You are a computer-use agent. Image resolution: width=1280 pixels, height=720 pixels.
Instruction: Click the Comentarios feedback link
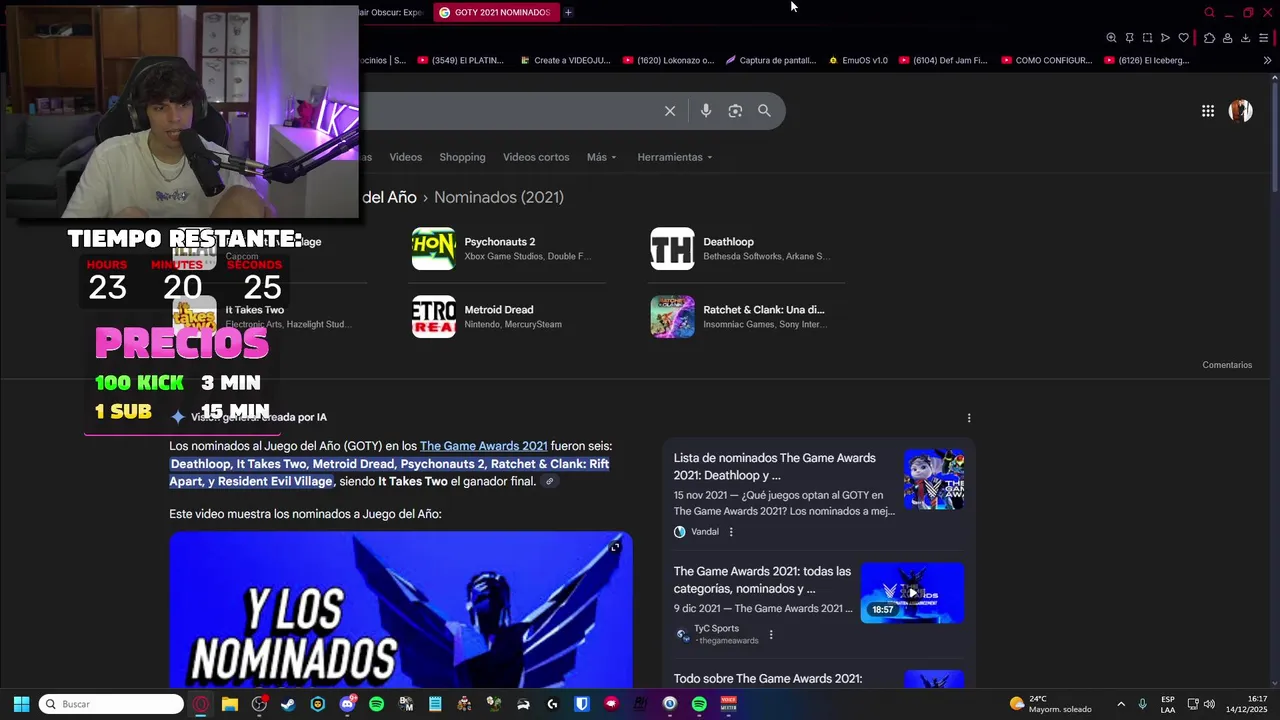click(x=1227, y=365)
